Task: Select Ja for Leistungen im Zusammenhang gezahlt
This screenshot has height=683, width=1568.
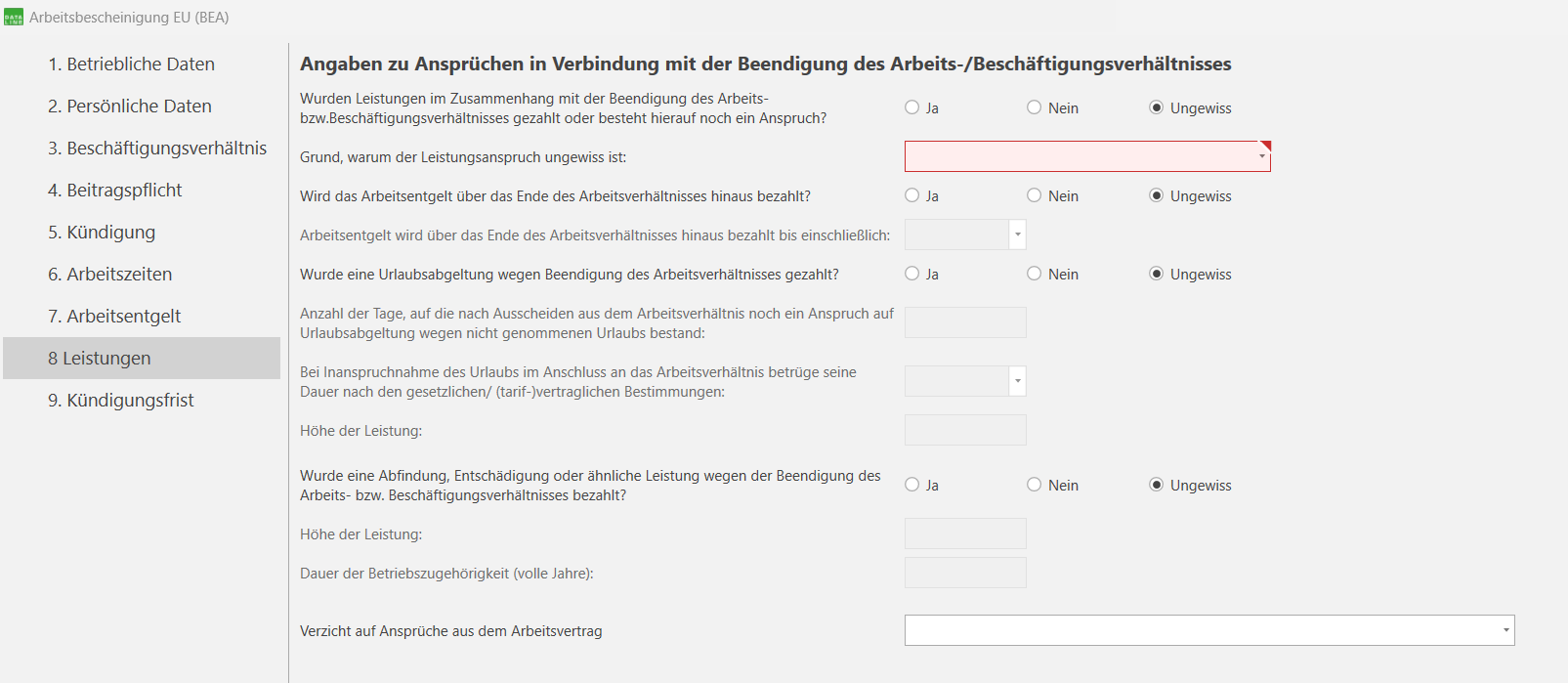Action: click(x=911, y=107)
